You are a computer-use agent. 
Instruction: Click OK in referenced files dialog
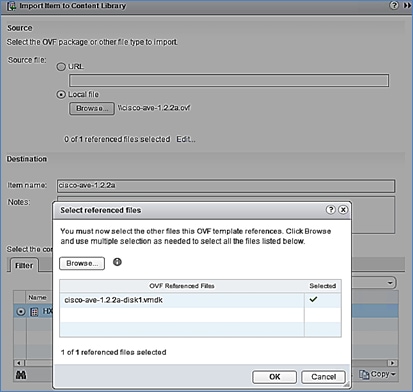(x=275, y=377)
